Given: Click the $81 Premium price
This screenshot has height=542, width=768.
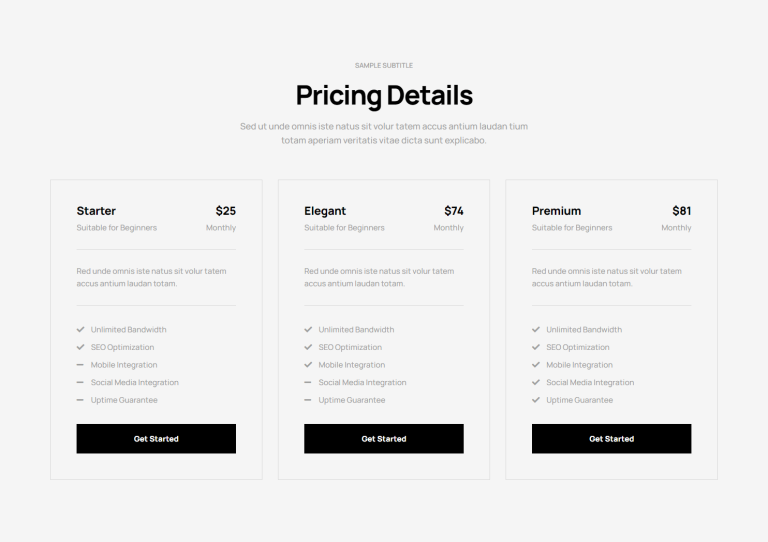Looking at the screenshot, I should 682,211.
